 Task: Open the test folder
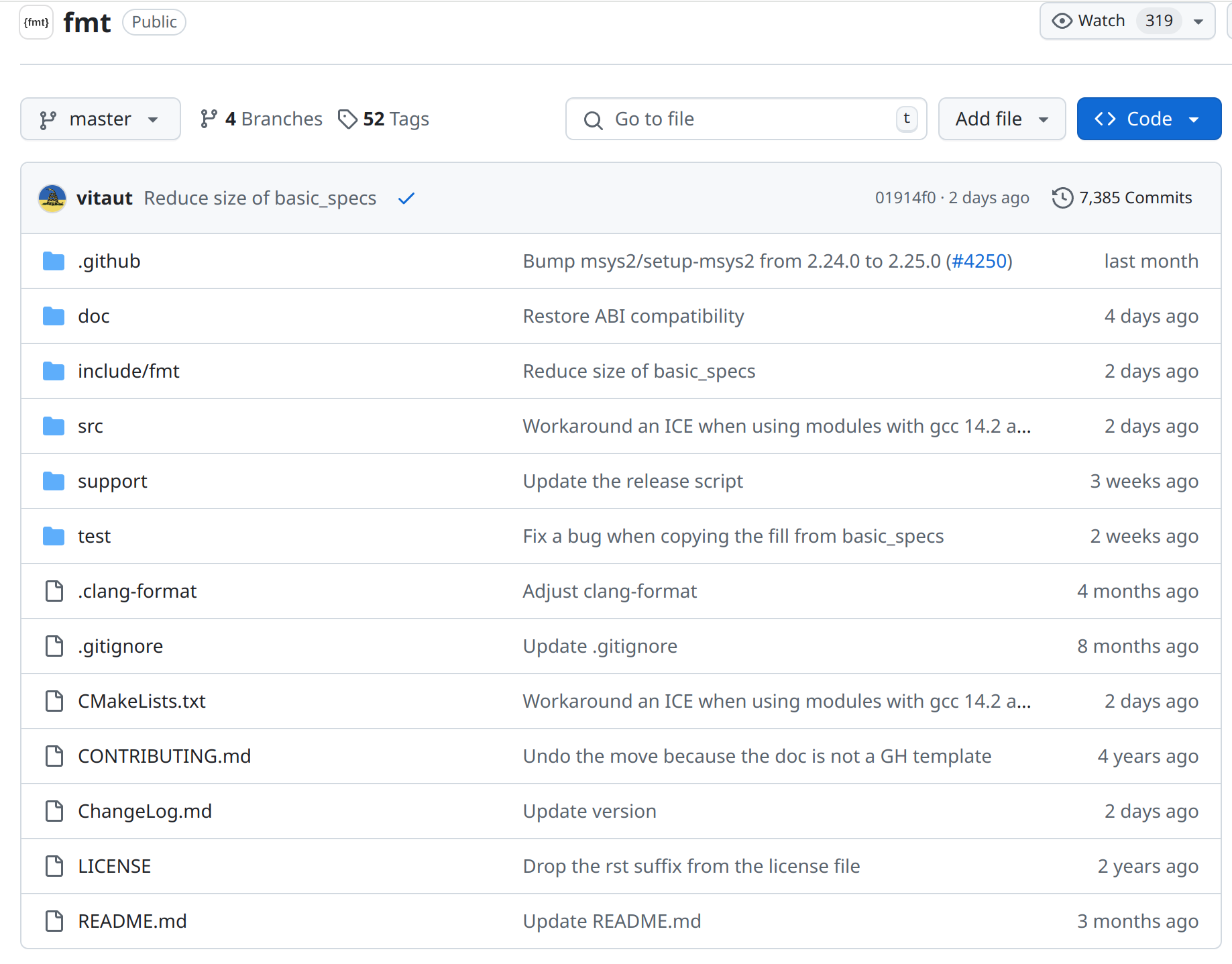tap(95, 537)
